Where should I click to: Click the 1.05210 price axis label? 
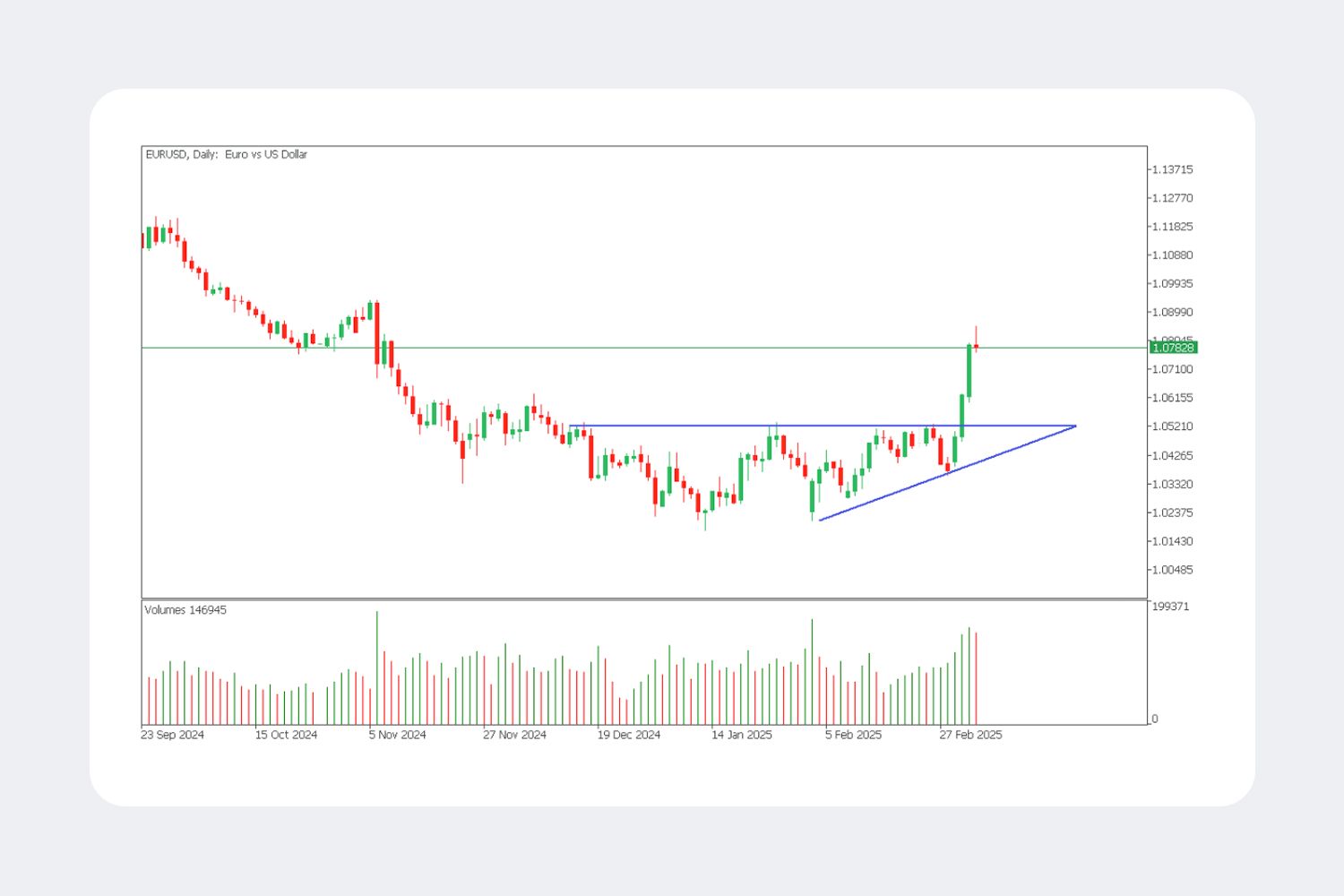[x=1172, y=426]
